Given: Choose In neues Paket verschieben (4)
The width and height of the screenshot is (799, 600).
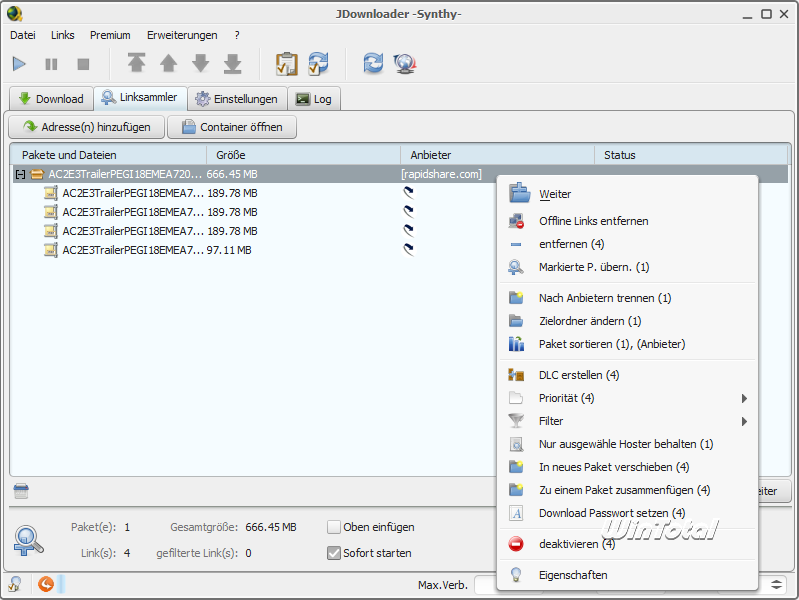Looking at the screenshot, I should point(627,467).
